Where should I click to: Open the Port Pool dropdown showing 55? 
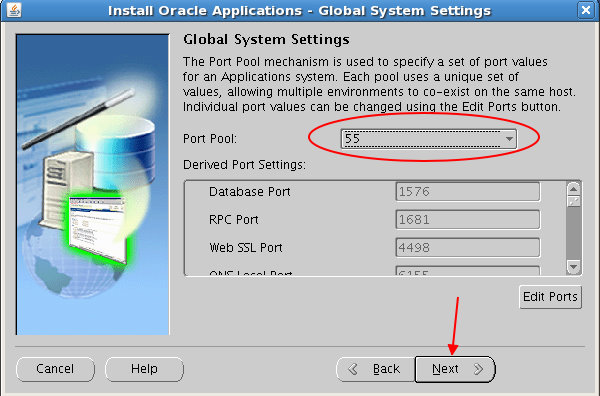click(429, 139)
